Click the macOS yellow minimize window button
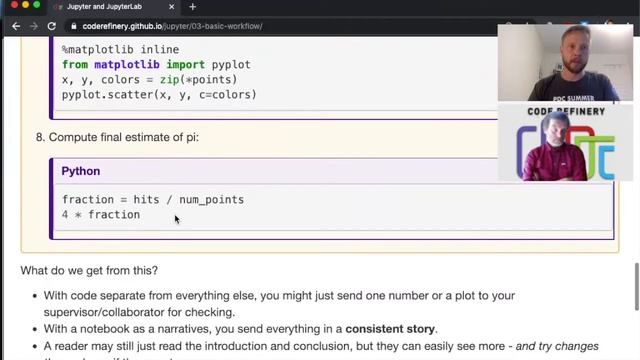 point(25,4)
